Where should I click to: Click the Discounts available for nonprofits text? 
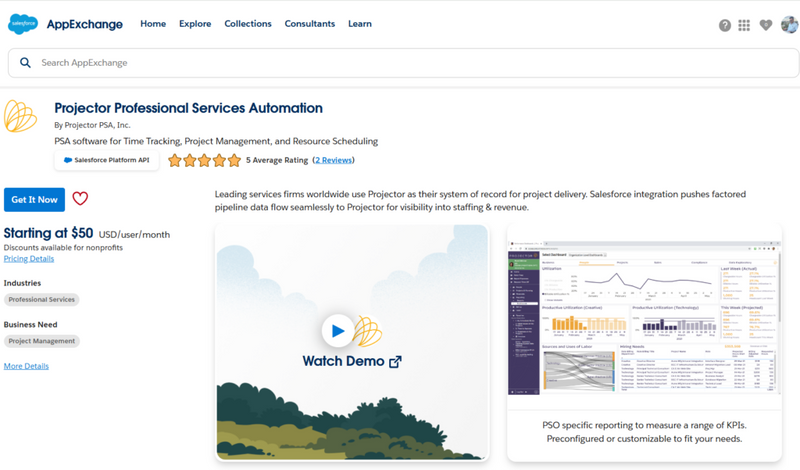[x=63, y=248]
